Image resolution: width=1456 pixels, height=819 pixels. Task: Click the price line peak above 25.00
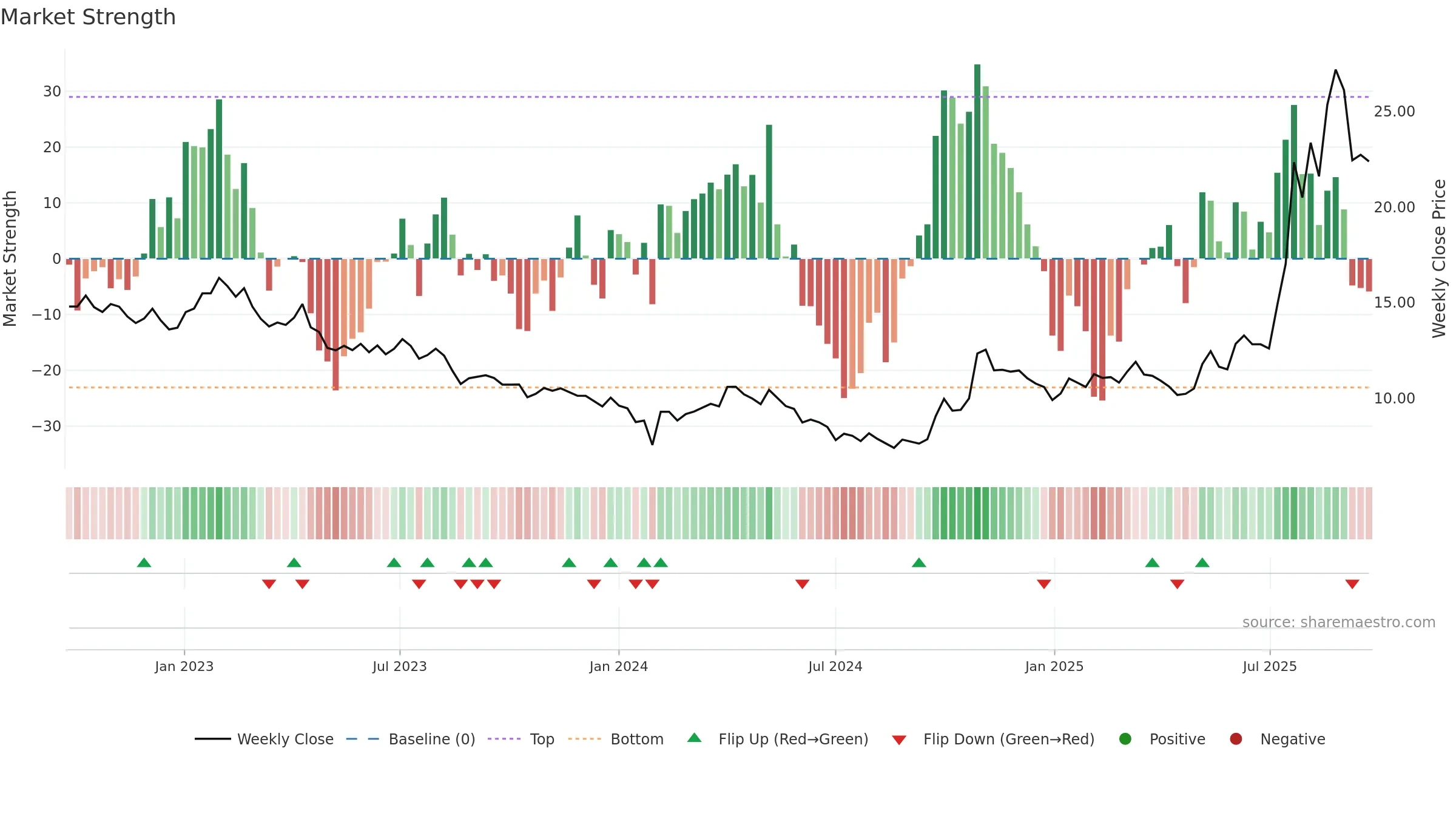(x=1336, y=70)
